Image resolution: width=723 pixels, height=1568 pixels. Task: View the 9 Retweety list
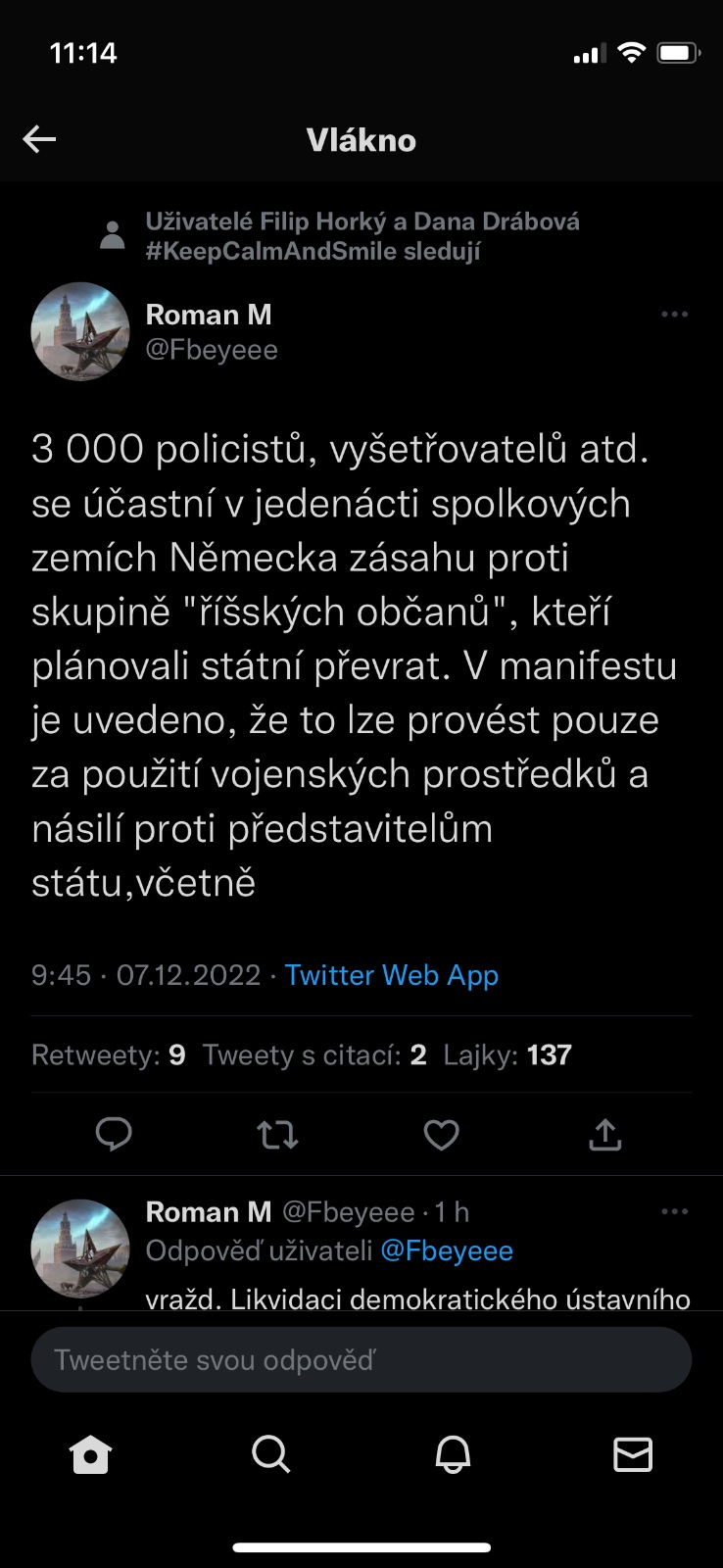pos(109,1054)
